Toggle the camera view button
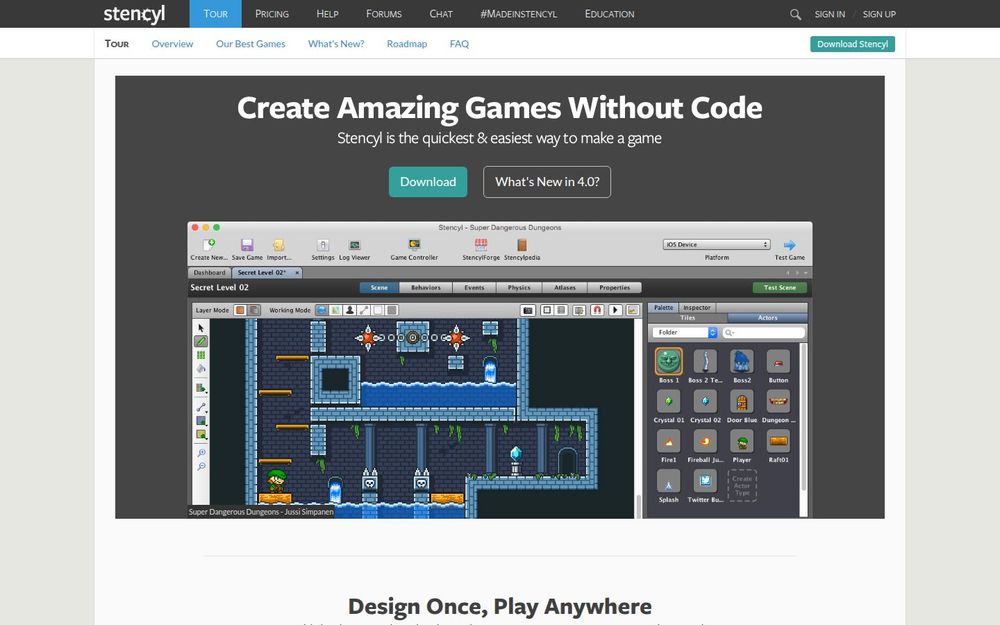Screen dimensions: 1000x625 pyautogui.click(x=527, y=310)
